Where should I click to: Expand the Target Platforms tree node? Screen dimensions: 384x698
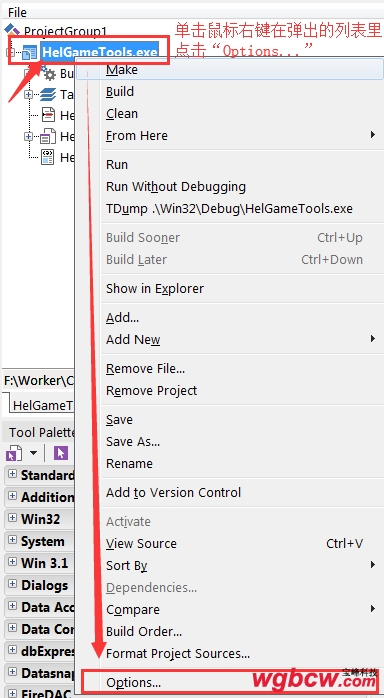pyautogui.click(x=28, y=94)
